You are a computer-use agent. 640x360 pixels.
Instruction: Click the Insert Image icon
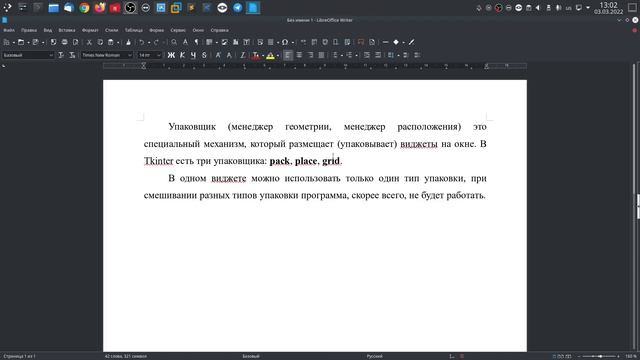(224, 42)
